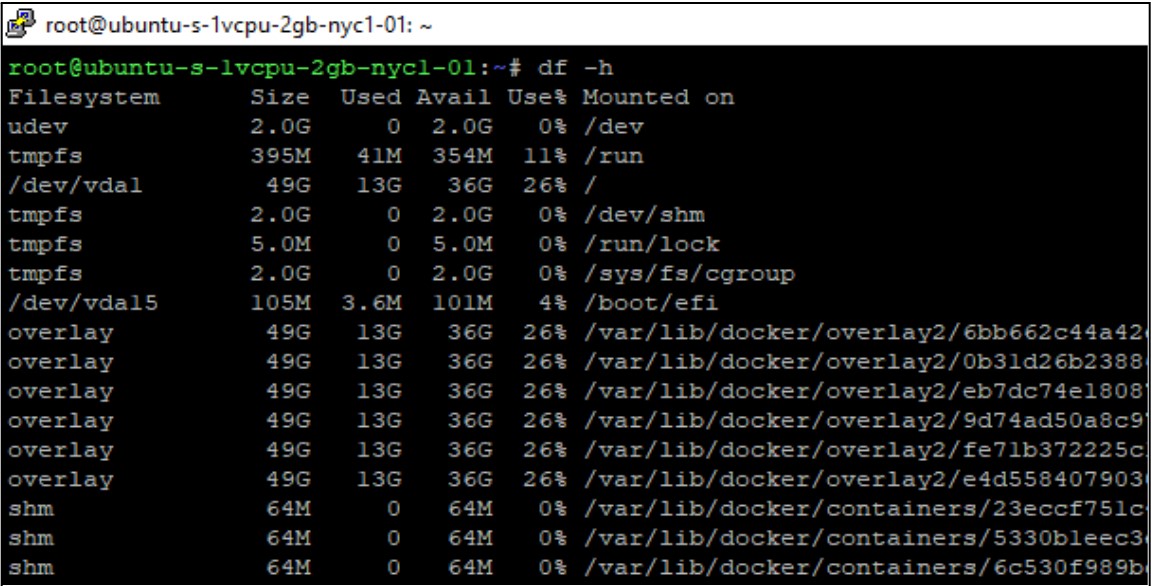Click the overlay2 path starting with eb7dc74e1808
Screen dimensions: 1151x586
pos(865,391)
